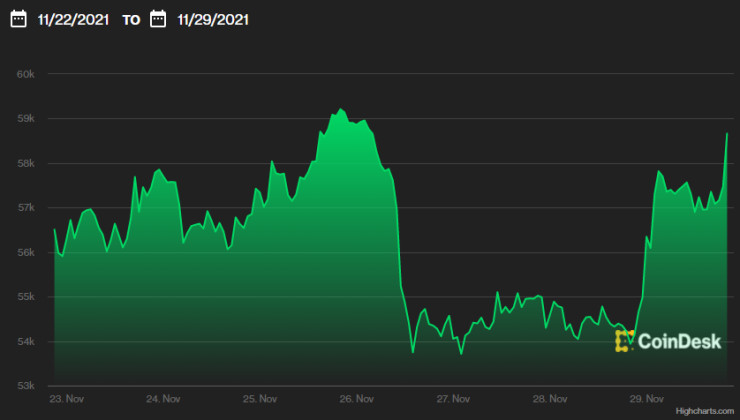Click the TO label between dates

(x=132, y=19)
